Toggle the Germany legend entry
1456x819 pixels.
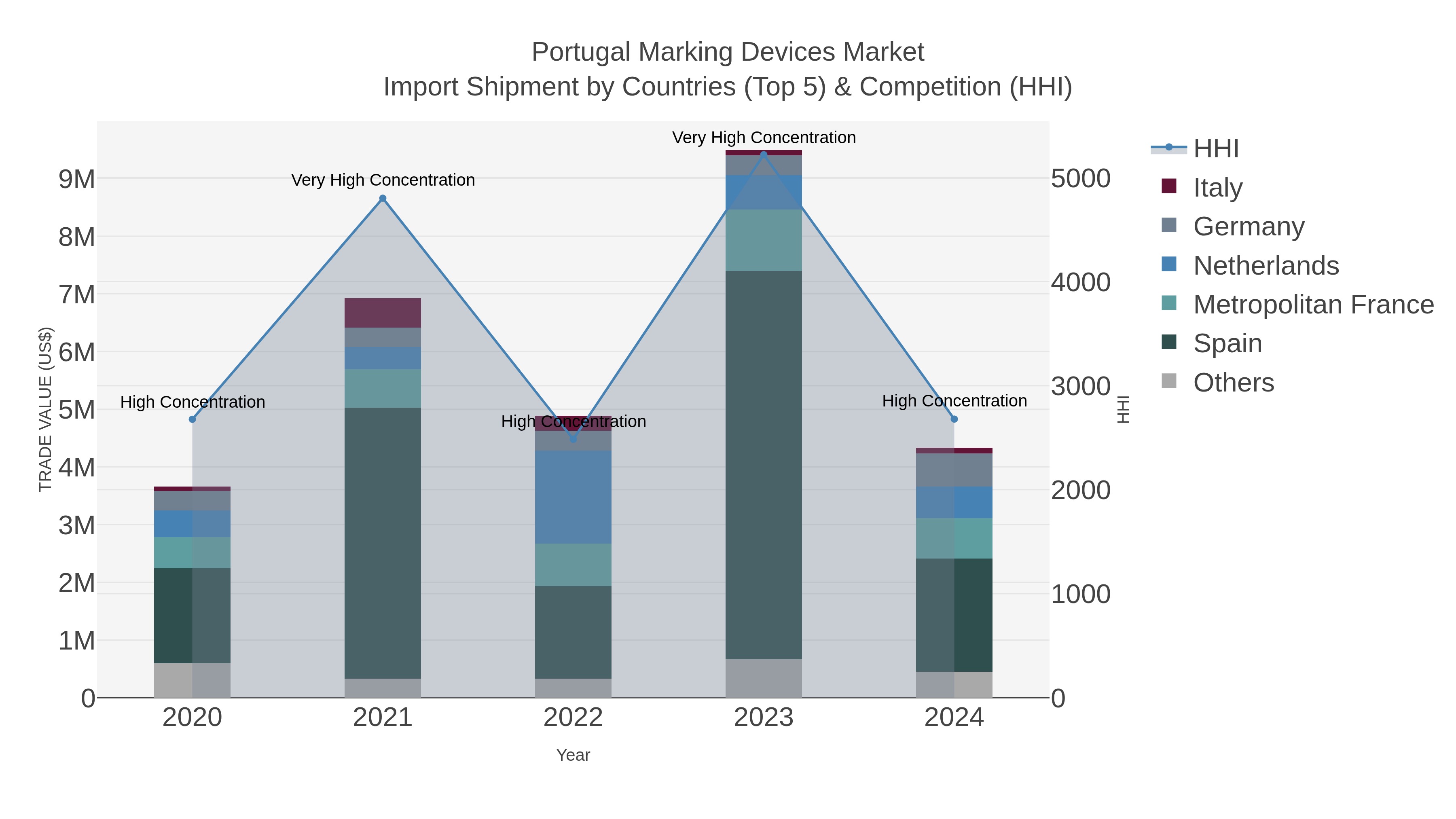tap(1232, 226)
